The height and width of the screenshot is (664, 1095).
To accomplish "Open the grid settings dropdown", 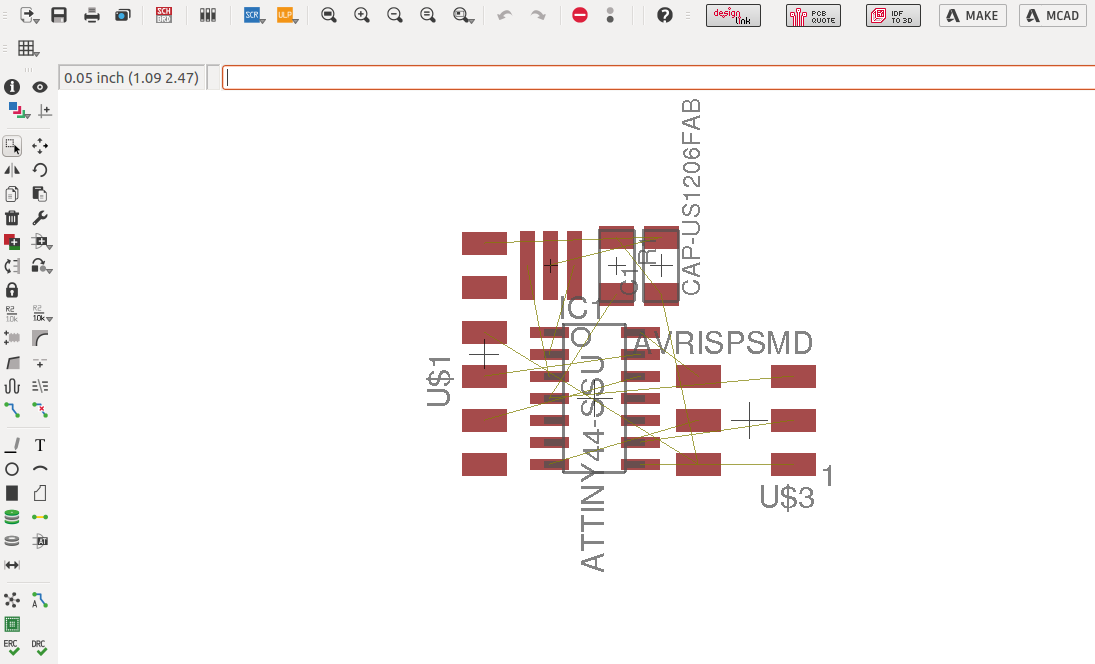I will (x=29, y=48).
